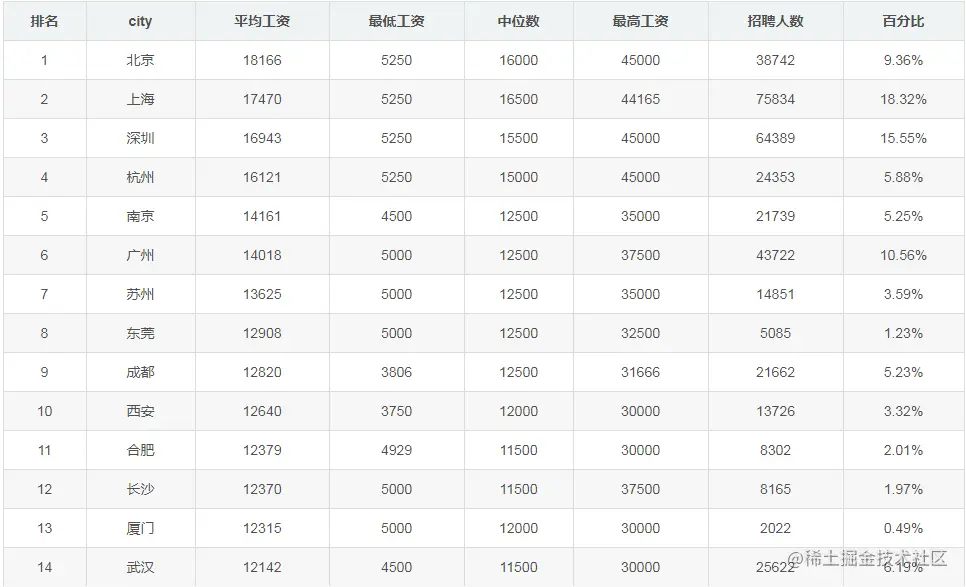Sort by the 招聘人数 column header
This screenshot has height=587, width=966.
[x=775, y=20]
